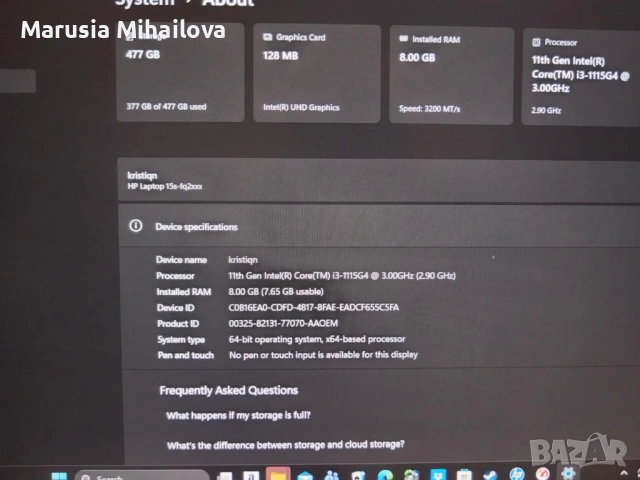
Task: Open the Storage card showing 477 GB
Action: tap(180, 73)
